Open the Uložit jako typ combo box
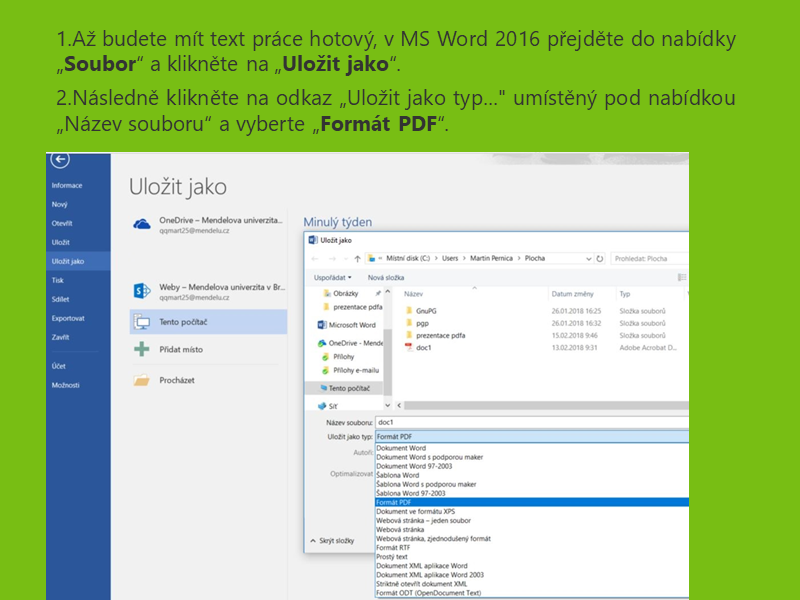 (530, 437)
